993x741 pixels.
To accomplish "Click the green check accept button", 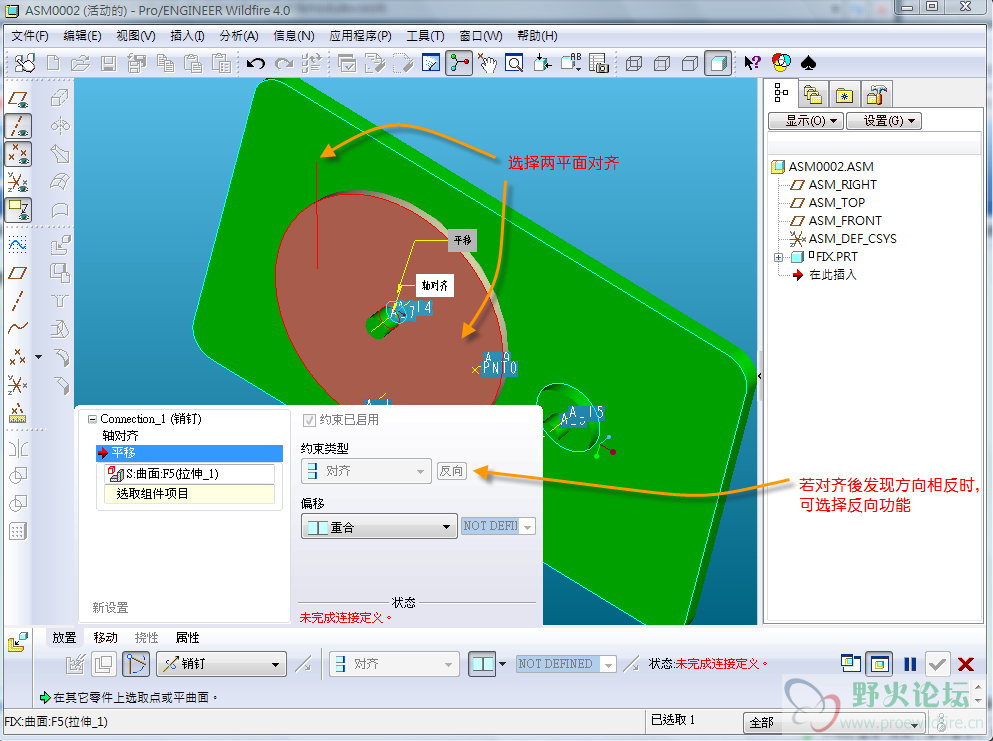I will pos(937,664).
